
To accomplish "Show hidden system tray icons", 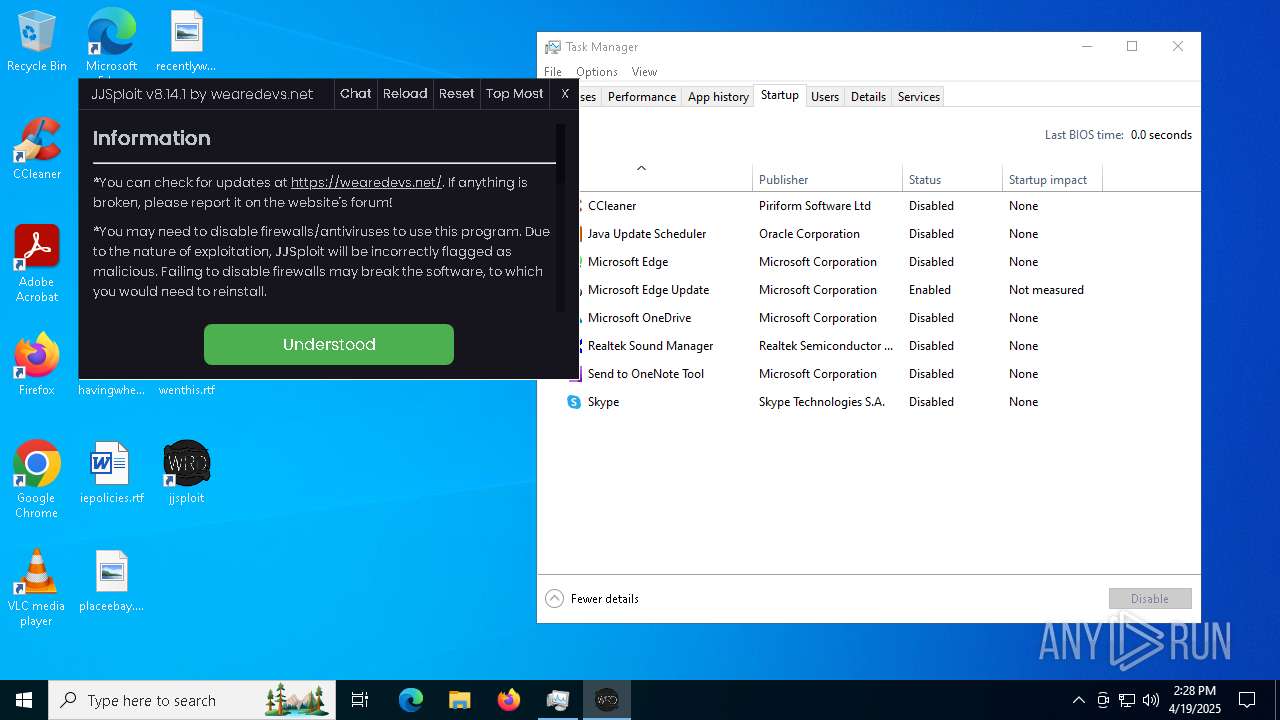I will [x=1078, y=700].
